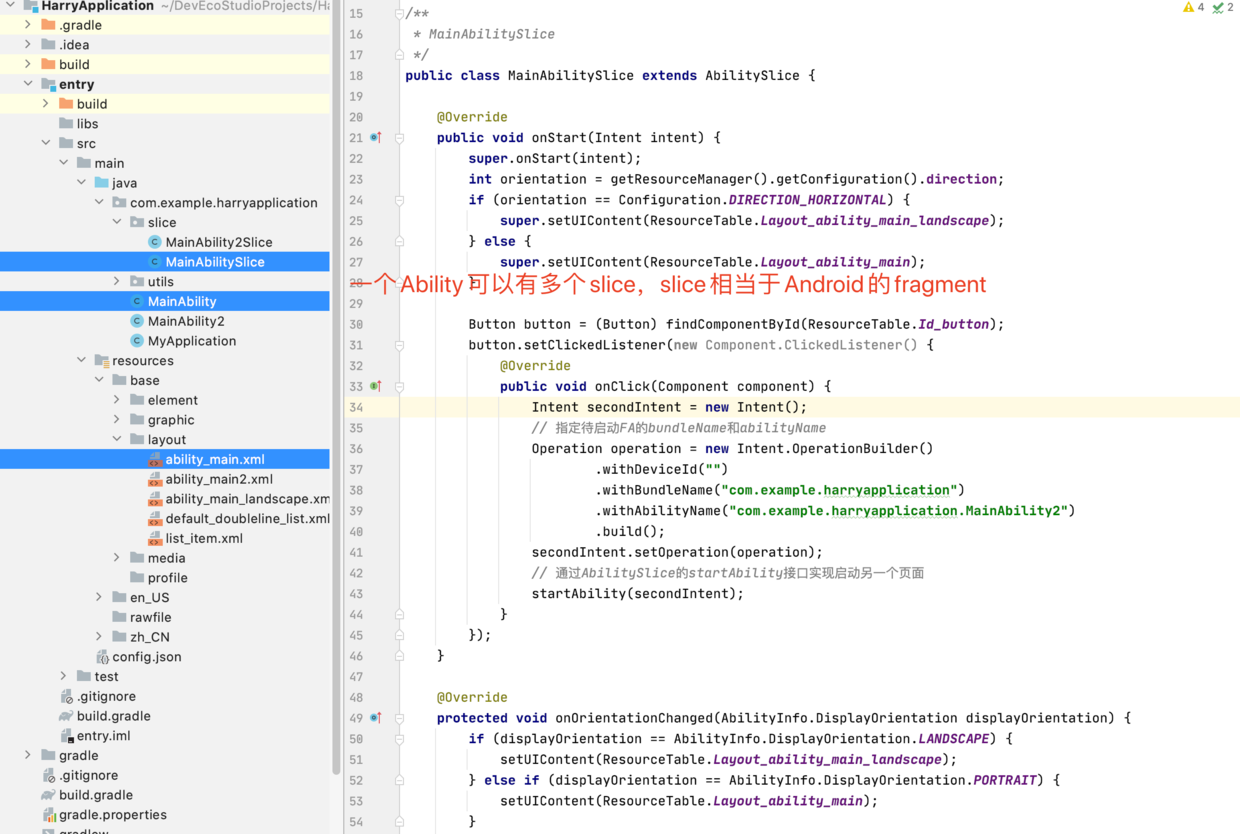1240x834 pixels.
Task: Click the ability_main2.xml file icon
Action: (155, 479)
